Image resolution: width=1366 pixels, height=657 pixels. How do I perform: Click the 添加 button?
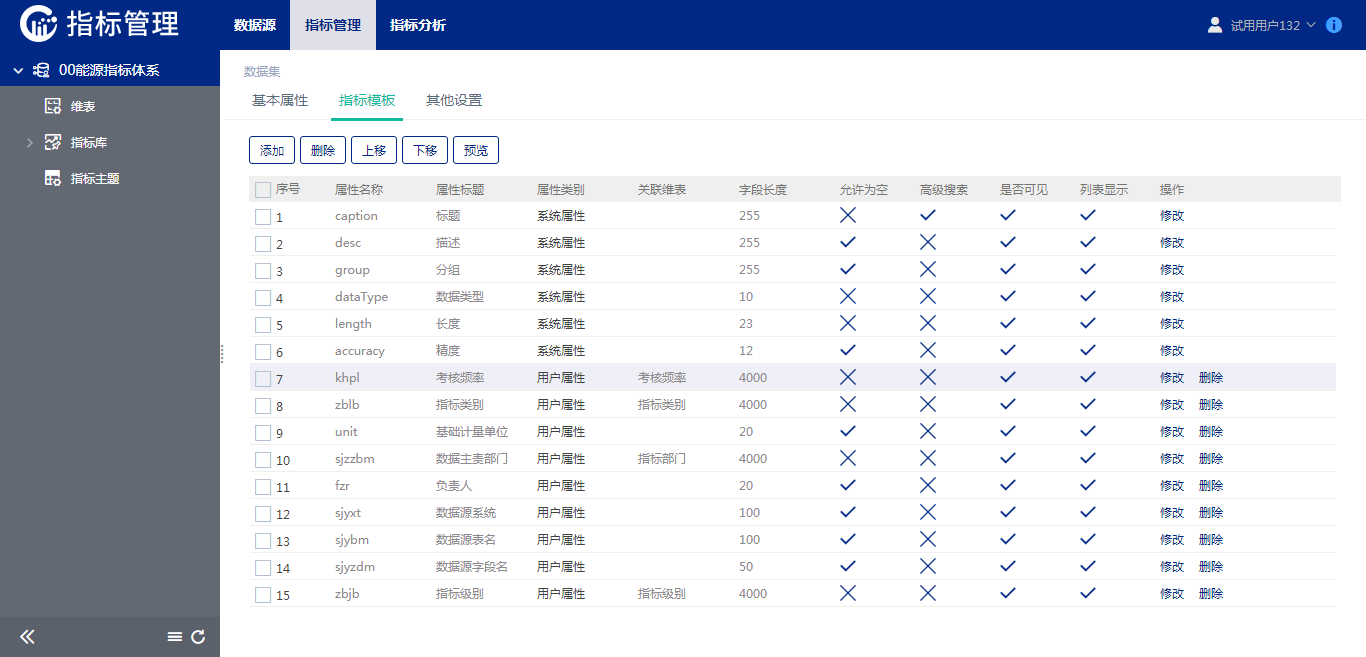click(271, 149)
